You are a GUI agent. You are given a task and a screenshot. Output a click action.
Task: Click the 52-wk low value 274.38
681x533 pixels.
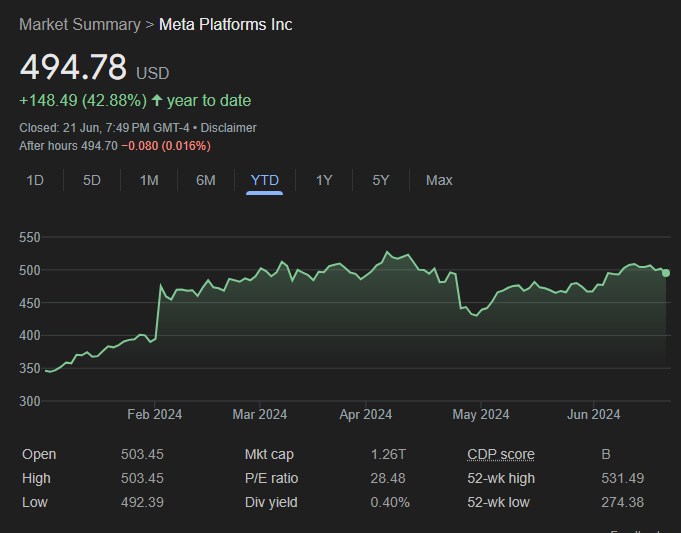pos(623,503)
